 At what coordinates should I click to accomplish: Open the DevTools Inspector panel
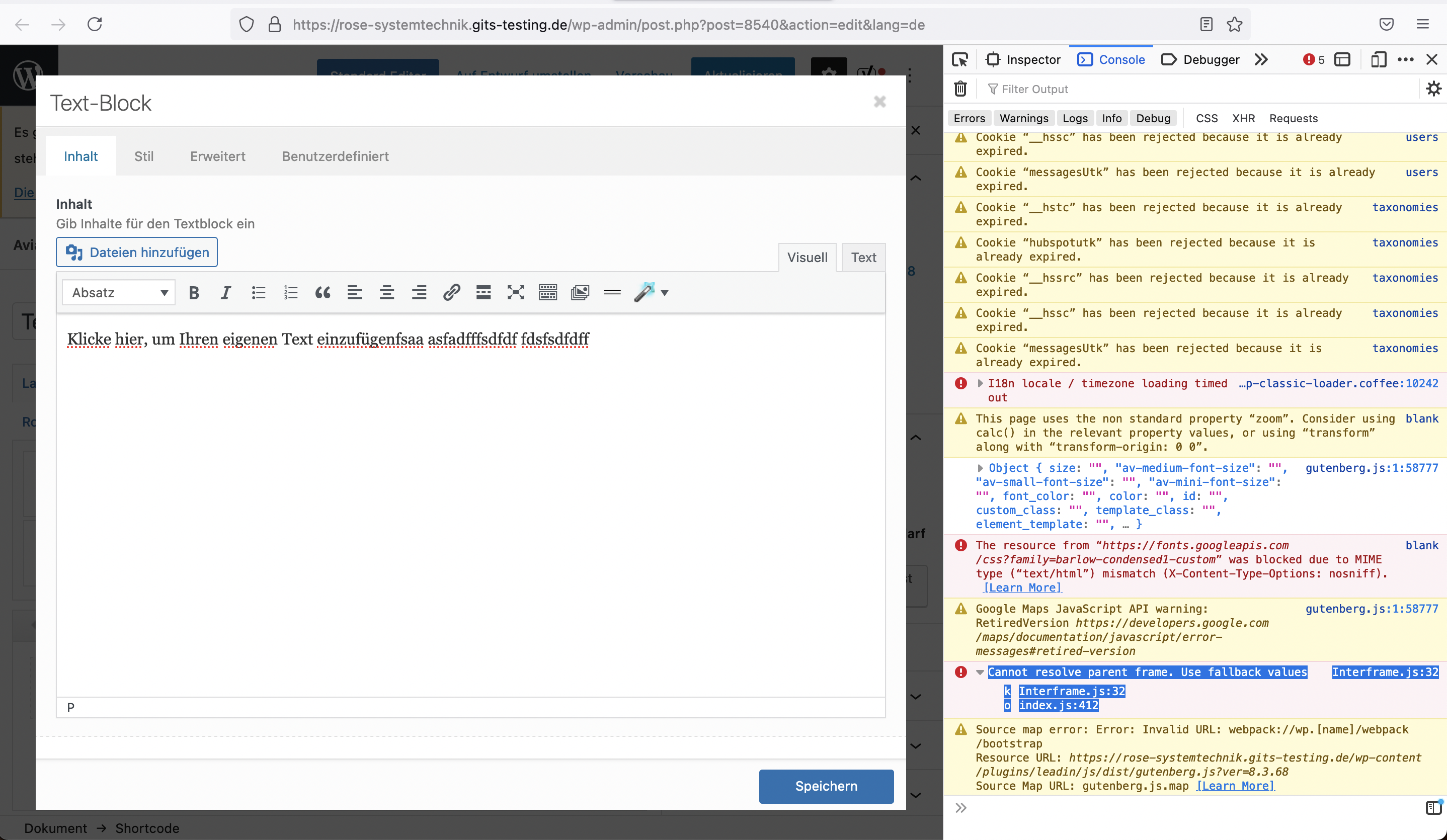click(x=1023, y=60)
